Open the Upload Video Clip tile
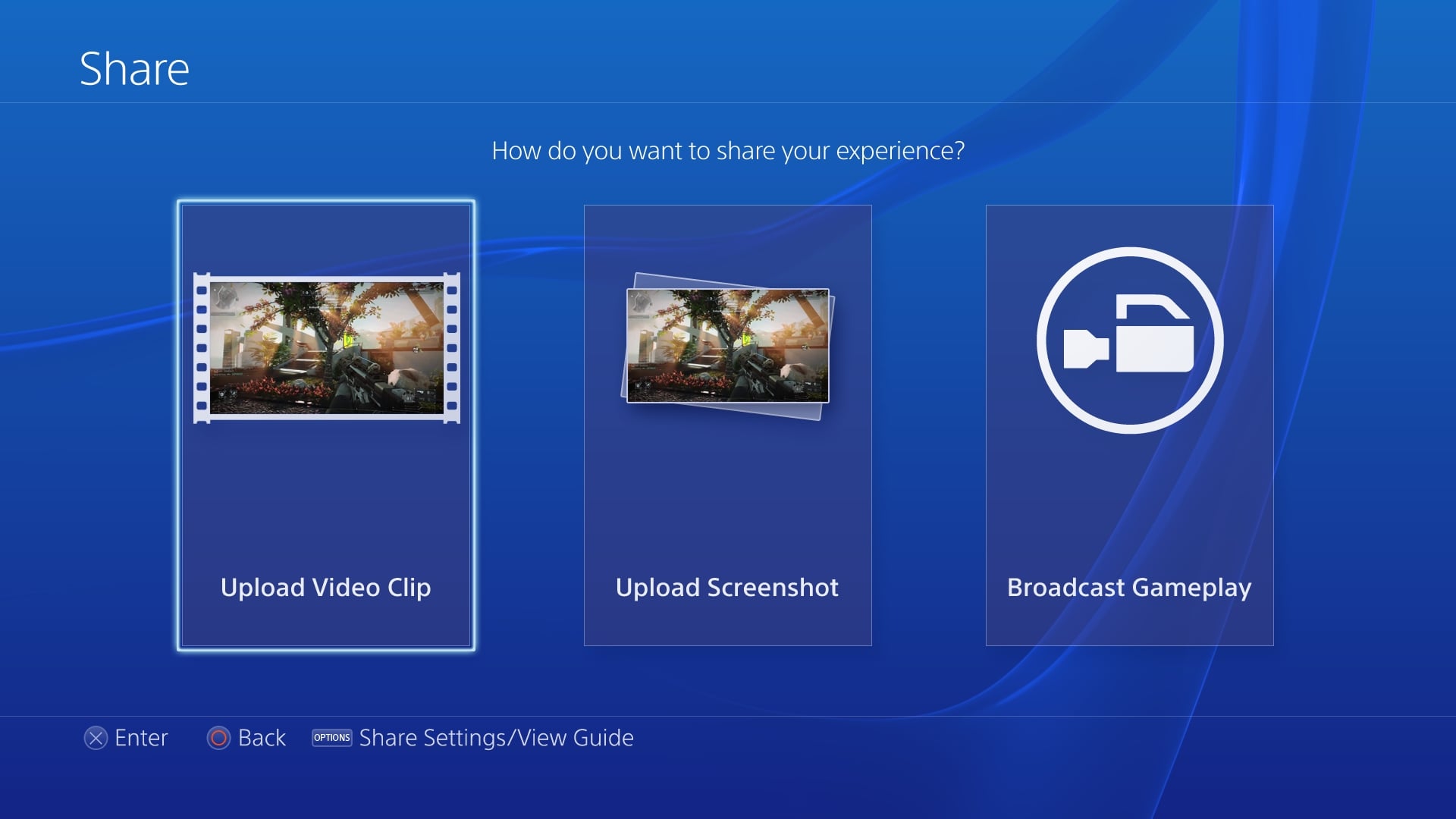Viewport: 1456px width, 819px height. coord(326,425)
